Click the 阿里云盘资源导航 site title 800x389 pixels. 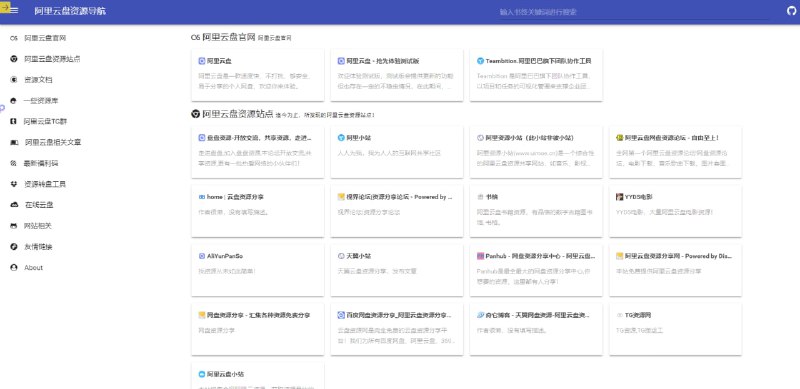(x=70, y=11)
